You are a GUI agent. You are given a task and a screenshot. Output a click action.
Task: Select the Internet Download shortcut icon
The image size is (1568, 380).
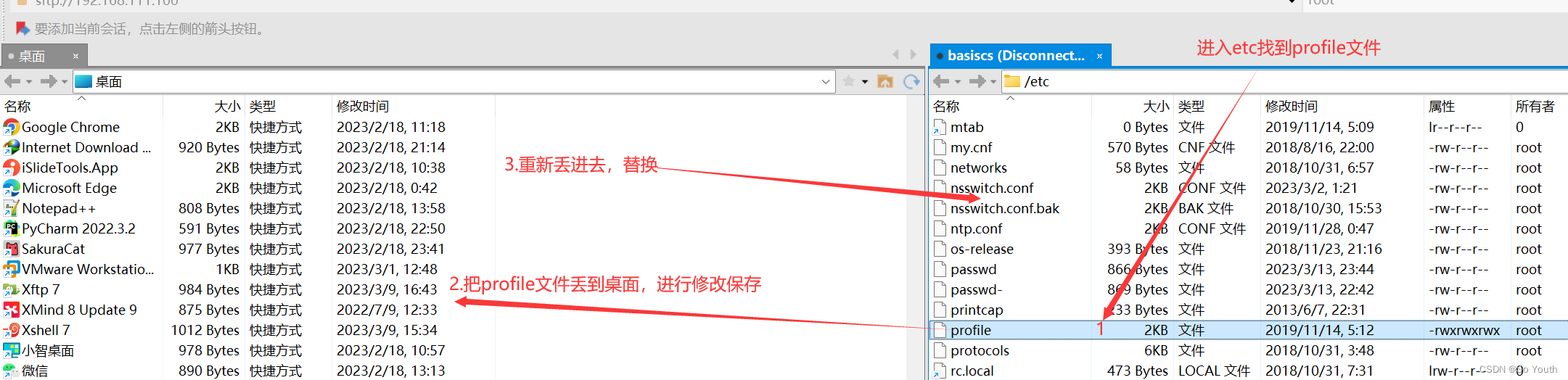[x=11, y=147]
